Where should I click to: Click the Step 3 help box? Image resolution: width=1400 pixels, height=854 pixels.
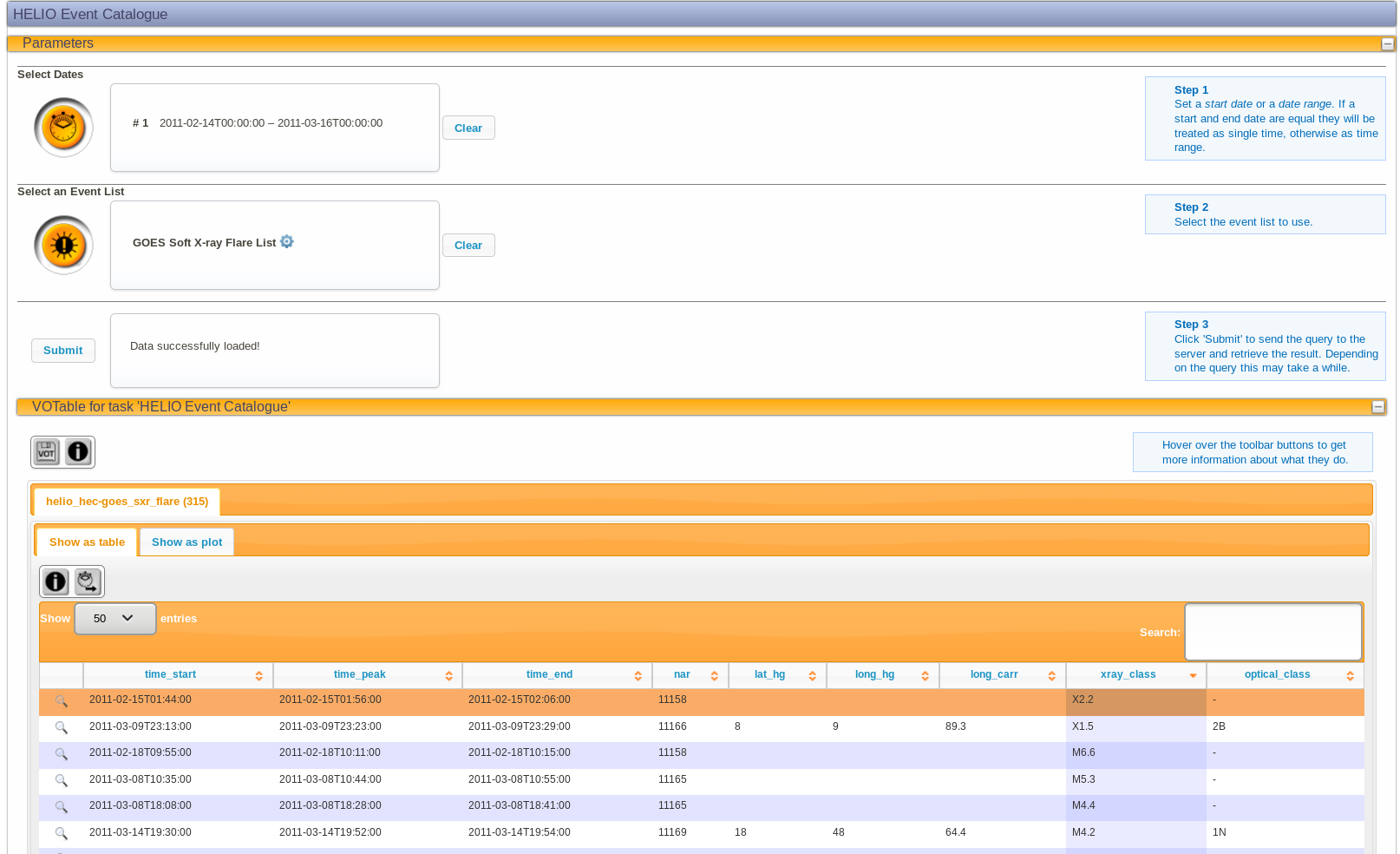tap(1266, 346)
